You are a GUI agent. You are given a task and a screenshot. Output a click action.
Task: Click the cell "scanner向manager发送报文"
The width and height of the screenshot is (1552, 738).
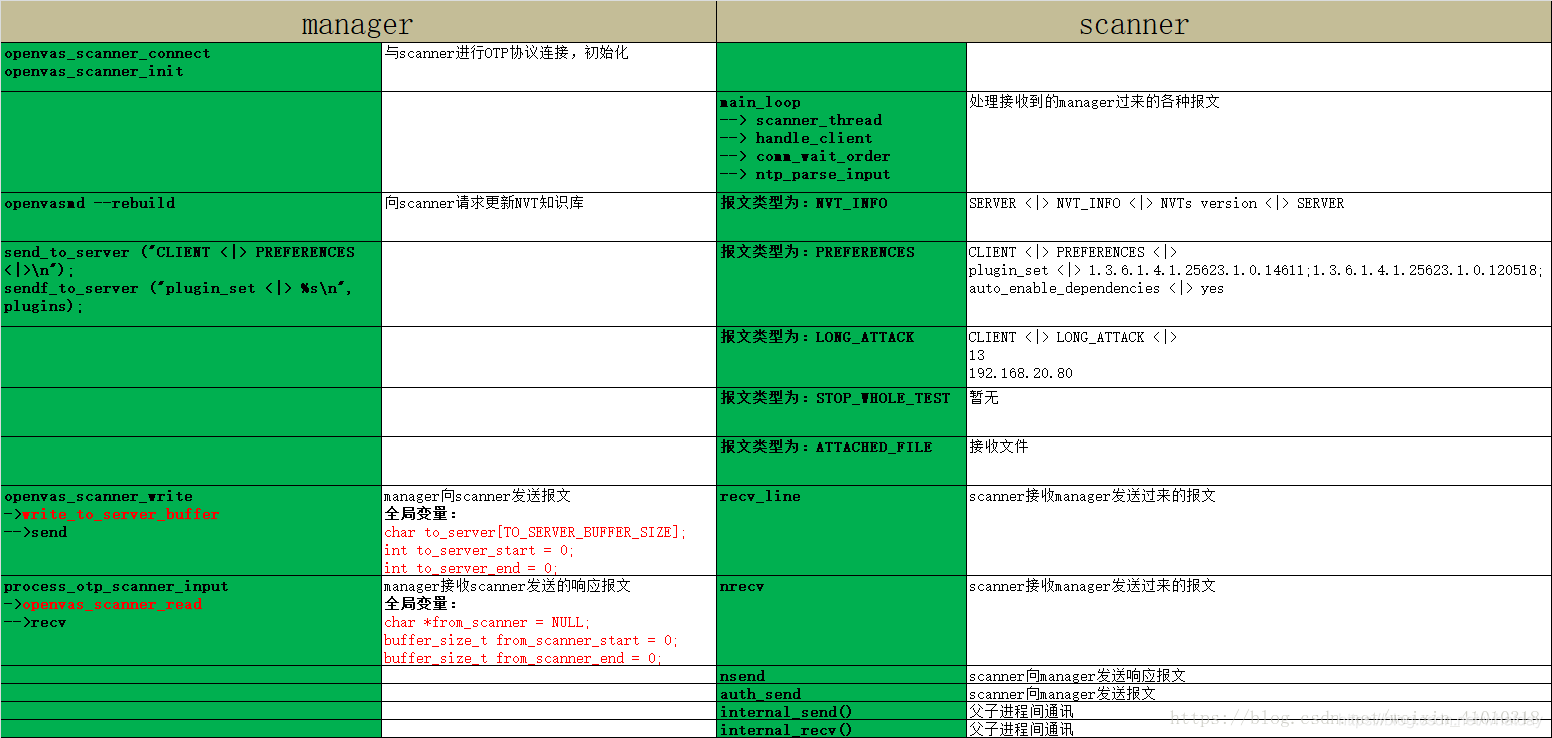point(1259,693)
